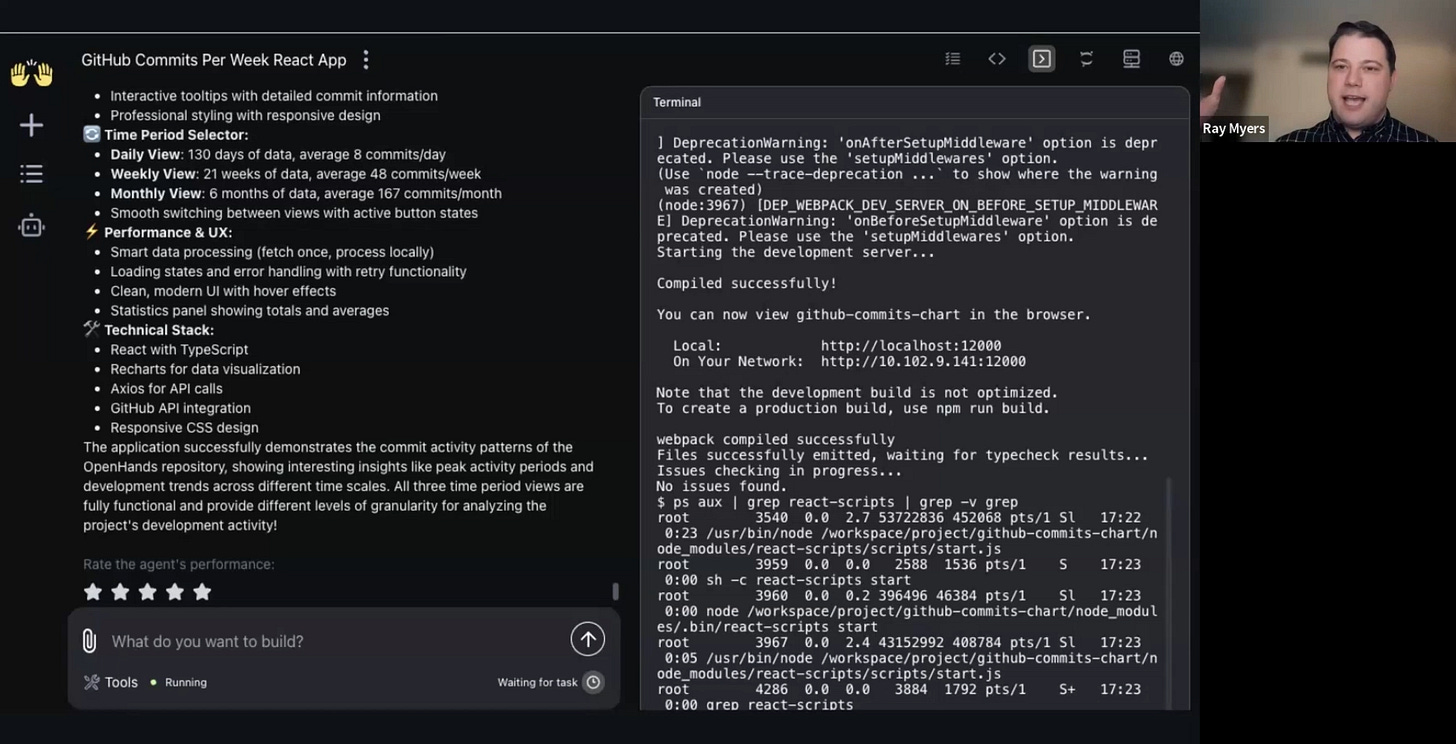Viewport: 1456px width, 744px height.
Task: Click the 'React with TypeScript' bullet
Action: pos(179,349)
